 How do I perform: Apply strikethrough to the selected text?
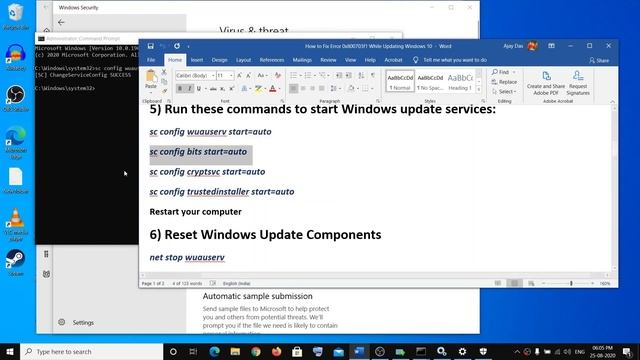213,89
